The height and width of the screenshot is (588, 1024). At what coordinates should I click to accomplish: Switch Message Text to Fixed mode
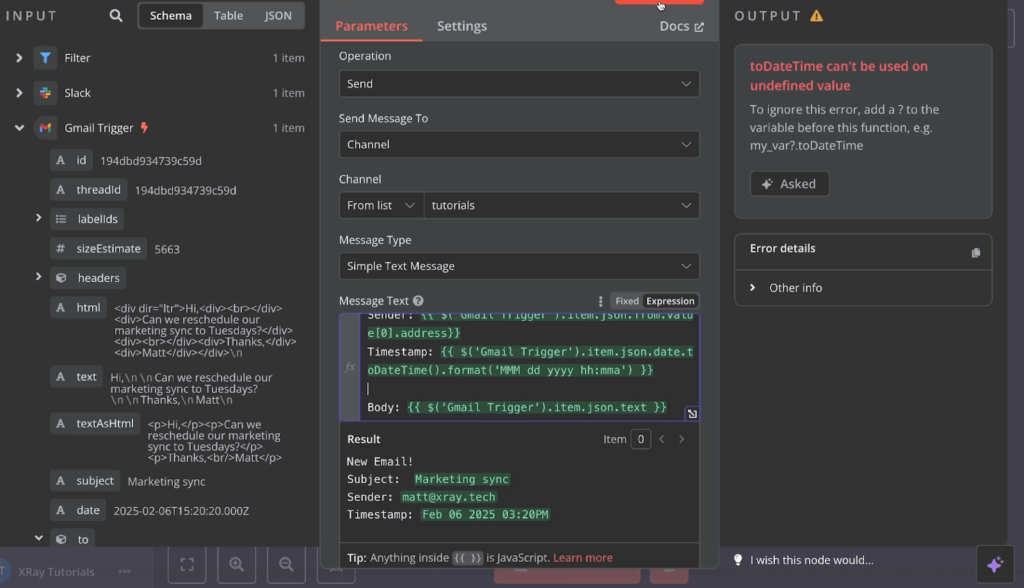tap(626, 301)
